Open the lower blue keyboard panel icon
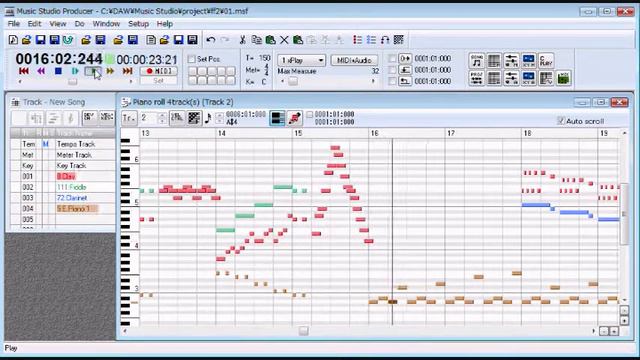The height and width of the screenshot is (360, 640). pos(529,78)
